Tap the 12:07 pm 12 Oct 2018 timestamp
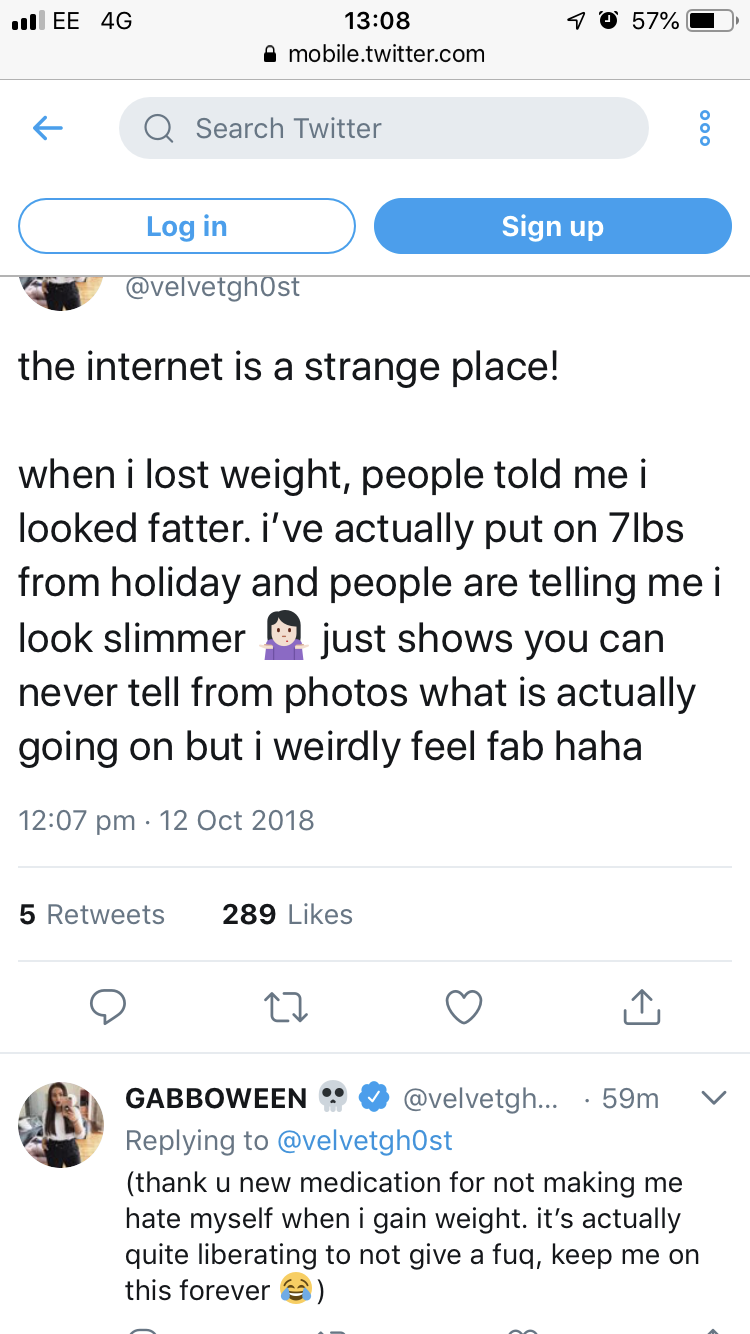Screen dimensions: 750x1334 point(166,821)
